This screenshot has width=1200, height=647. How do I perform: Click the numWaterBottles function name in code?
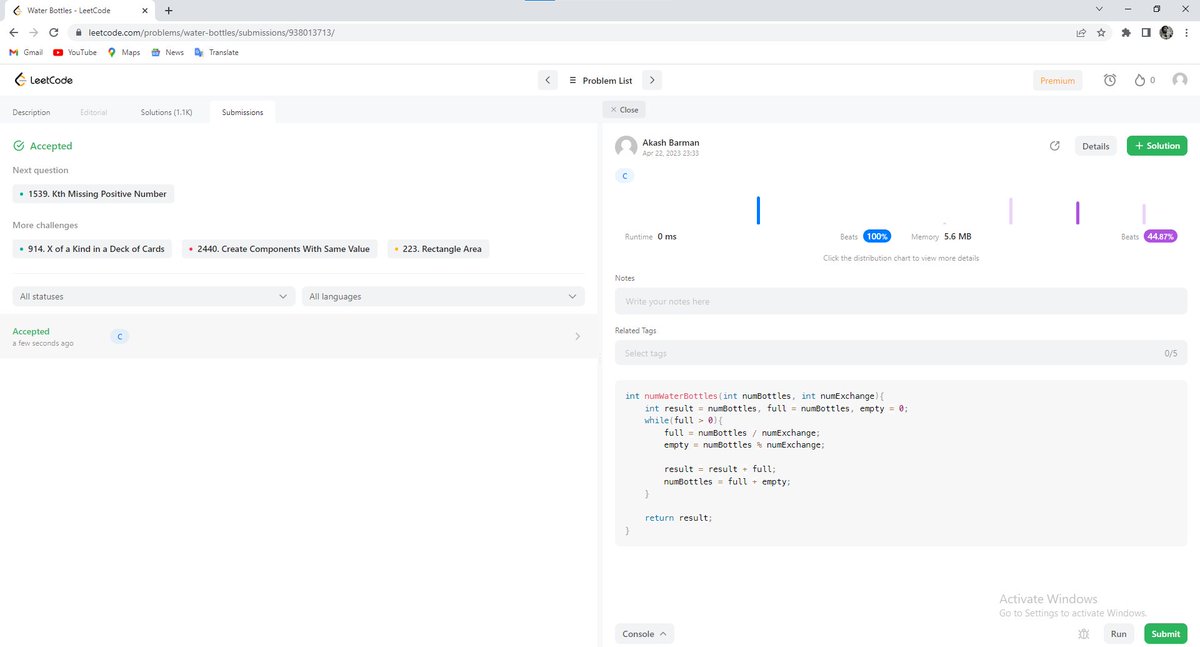point(681,396)
